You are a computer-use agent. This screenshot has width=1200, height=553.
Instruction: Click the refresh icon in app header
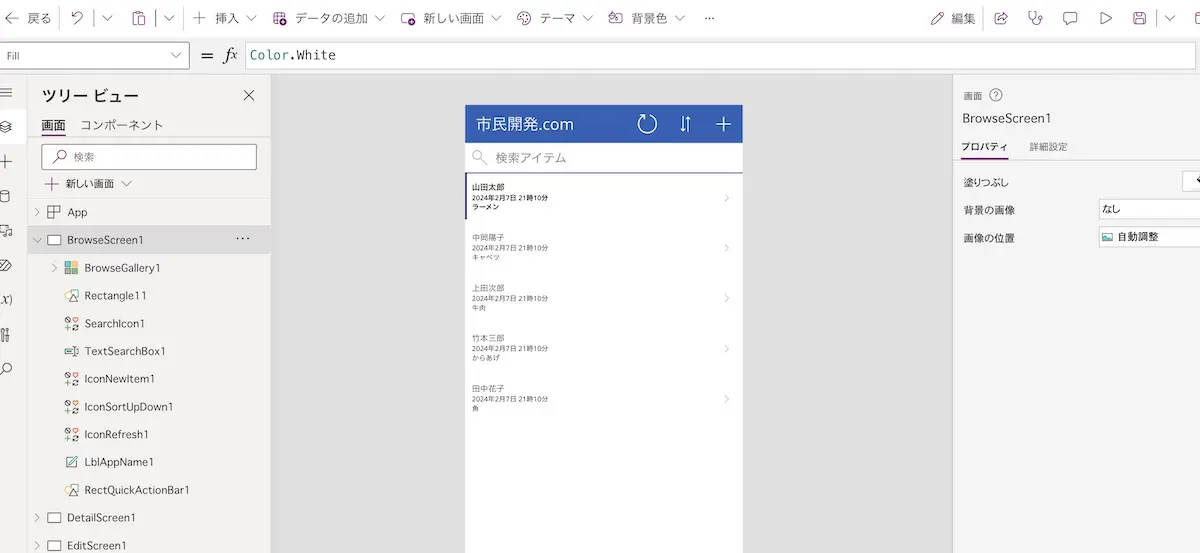point(647,124)
